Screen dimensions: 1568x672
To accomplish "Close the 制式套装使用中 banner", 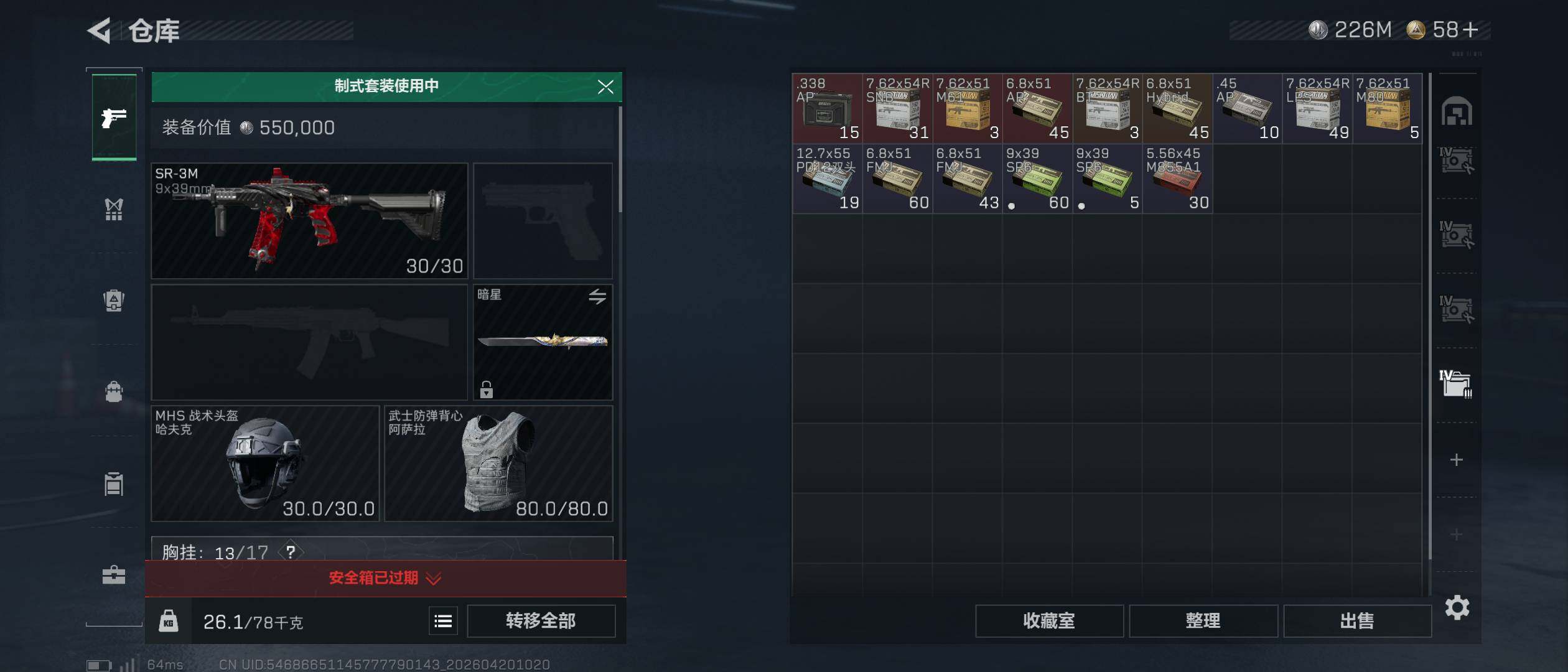I will (605, 87).
